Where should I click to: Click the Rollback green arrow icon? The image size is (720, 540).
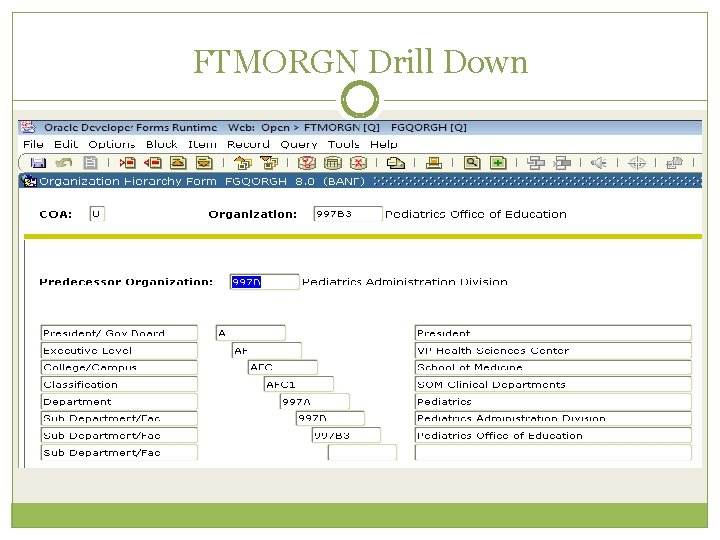point(64,163)
